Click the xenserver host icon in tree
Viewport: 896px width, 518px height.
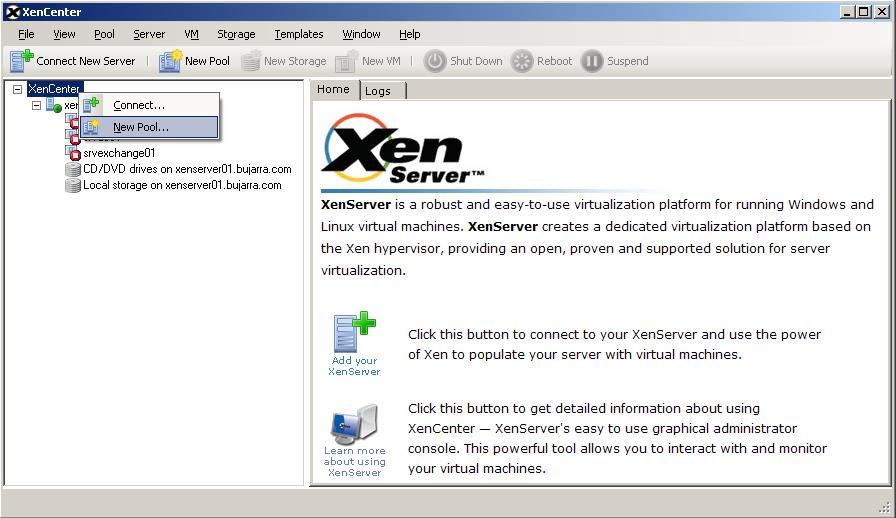[54, 105]
